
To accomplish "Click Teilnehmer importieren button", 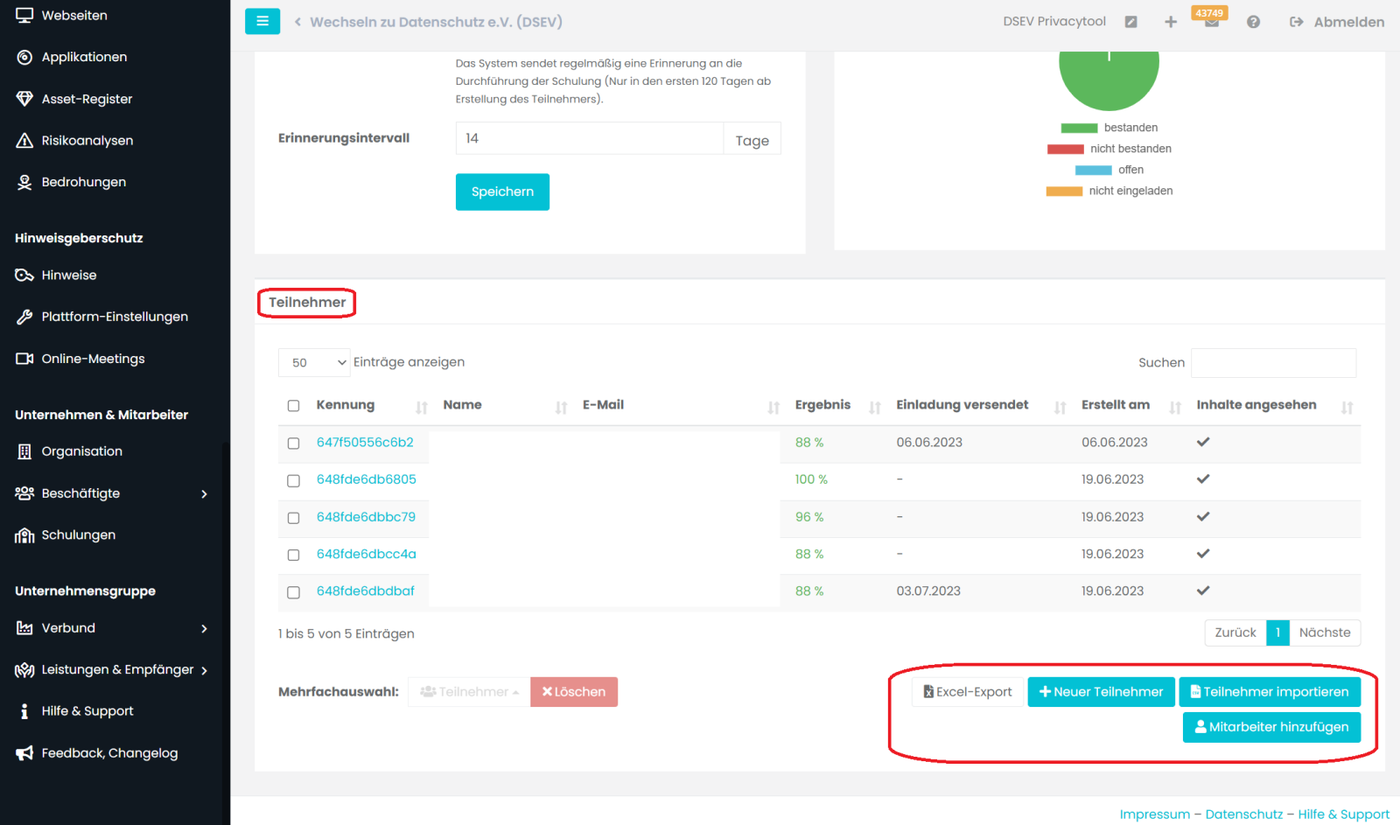I will [1270, 692].
